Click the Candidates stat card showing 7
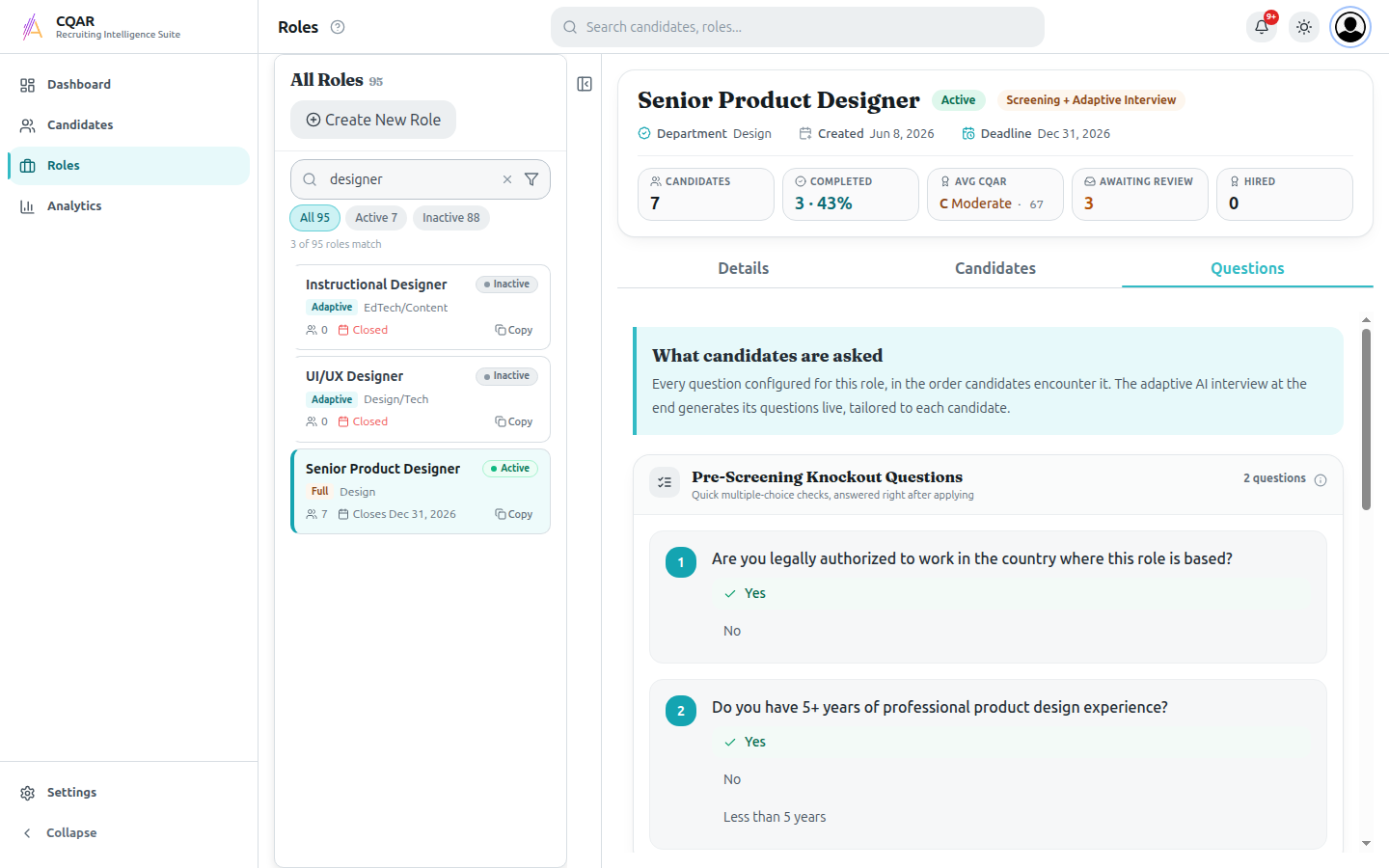Image resolution: width=1389 pixels, height=868 pixels. coord(706,194)
